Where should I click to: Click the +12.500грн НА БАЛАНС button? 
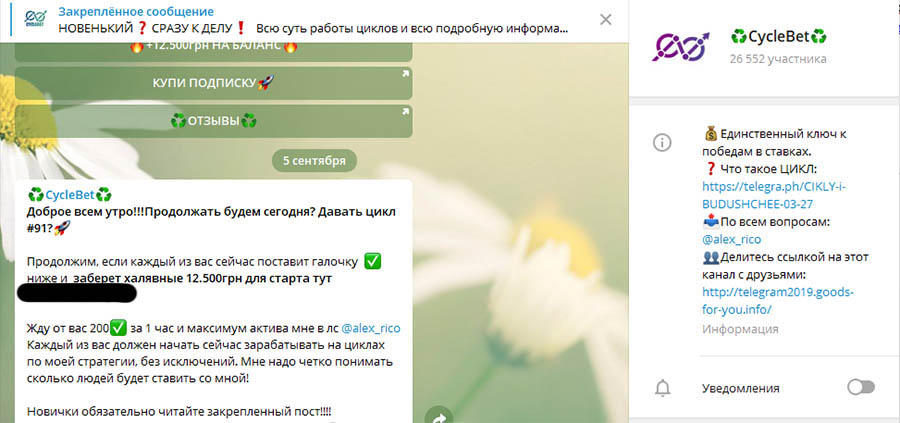(214, 52)
